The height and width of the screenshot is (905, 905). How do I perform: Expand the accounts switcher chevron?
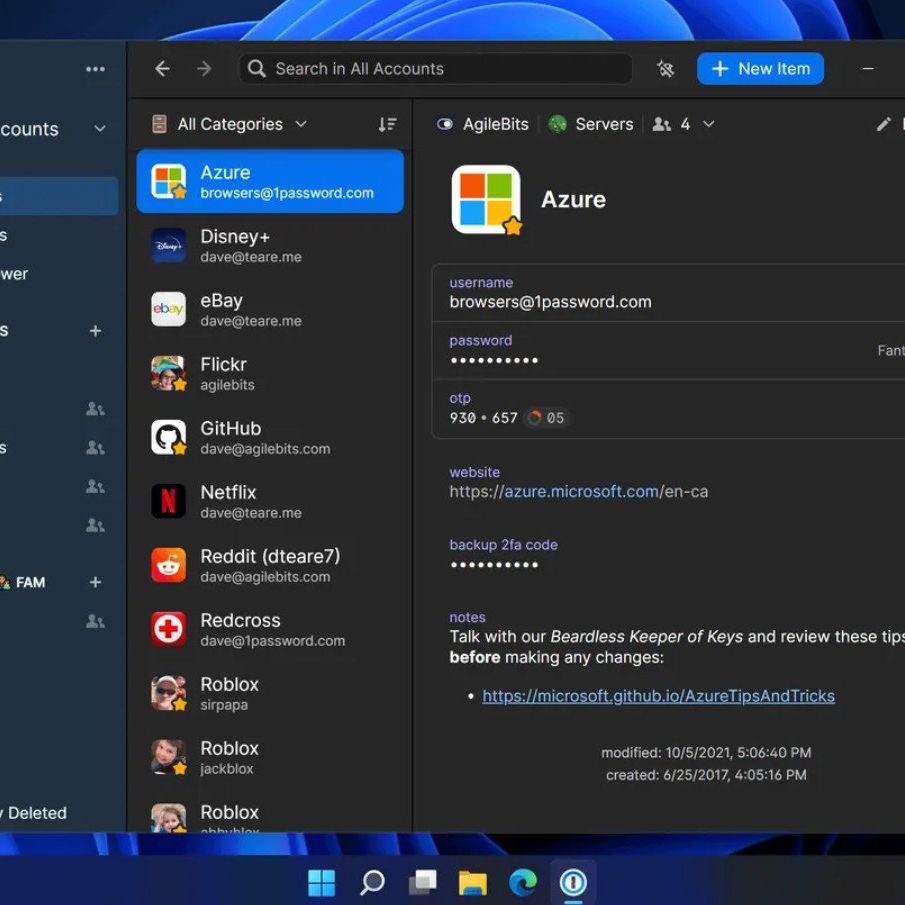pos(99,129)
